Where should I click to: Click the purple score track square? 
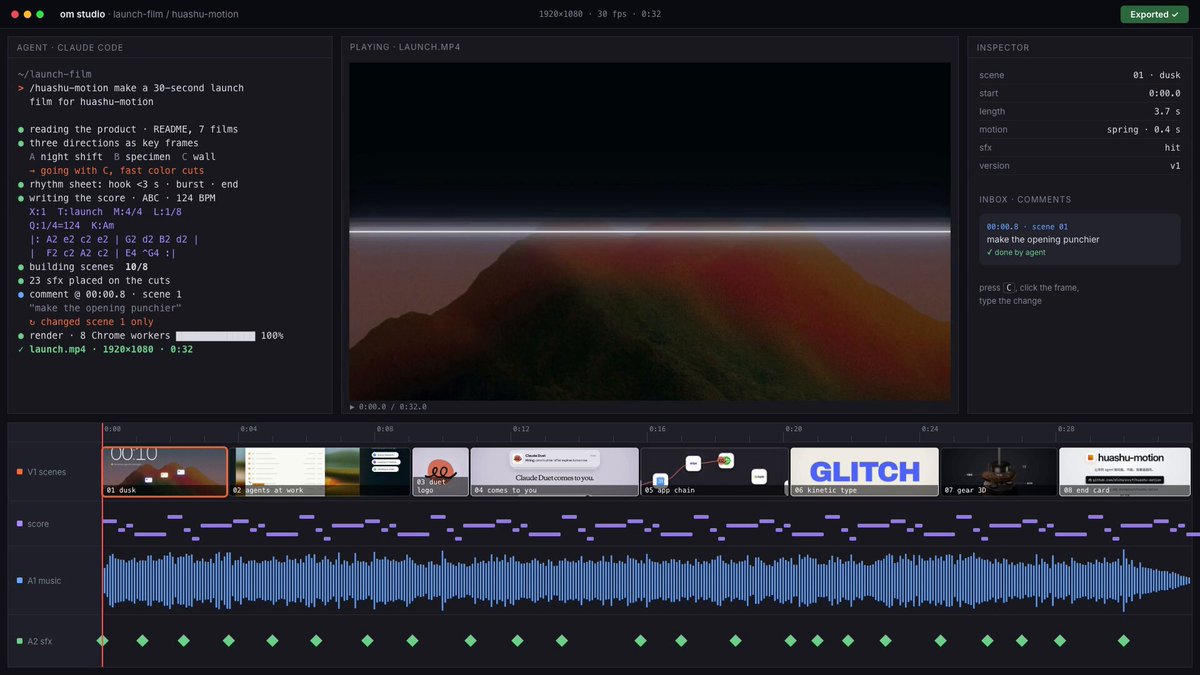tap(19, 524)
